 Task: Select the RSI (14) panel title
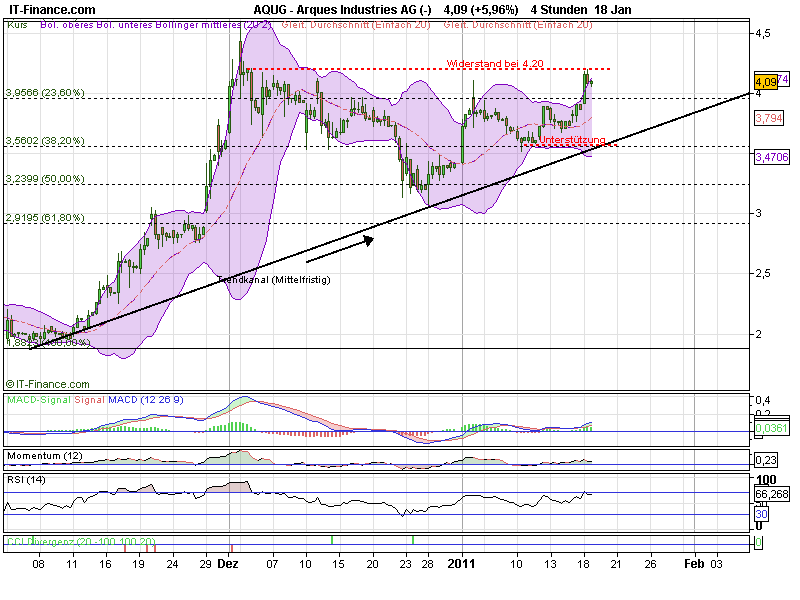click(x=26, y=480)
